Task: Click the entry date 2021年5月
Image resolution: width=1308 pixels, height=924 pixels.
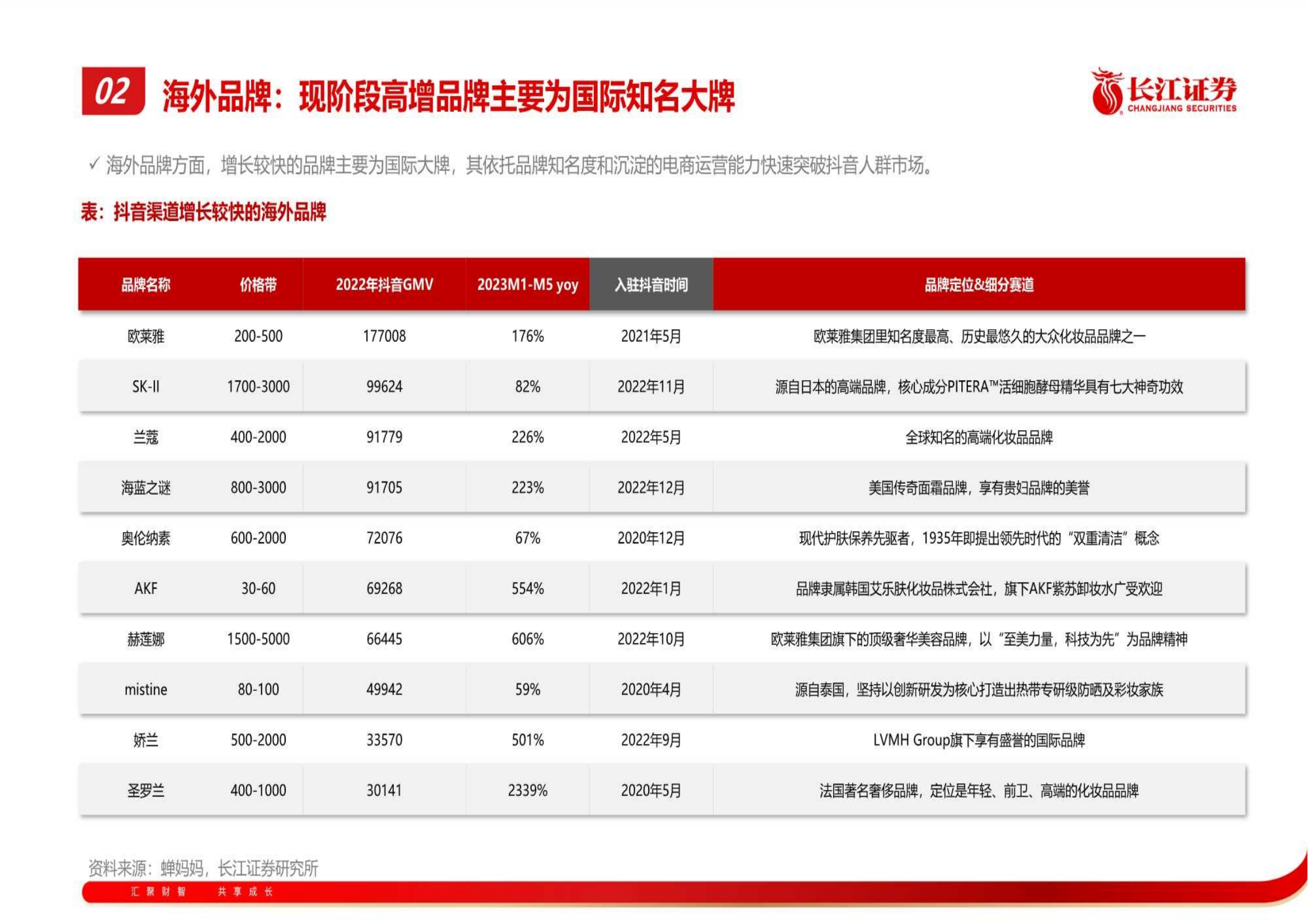Action: click(x=651, y=336)
